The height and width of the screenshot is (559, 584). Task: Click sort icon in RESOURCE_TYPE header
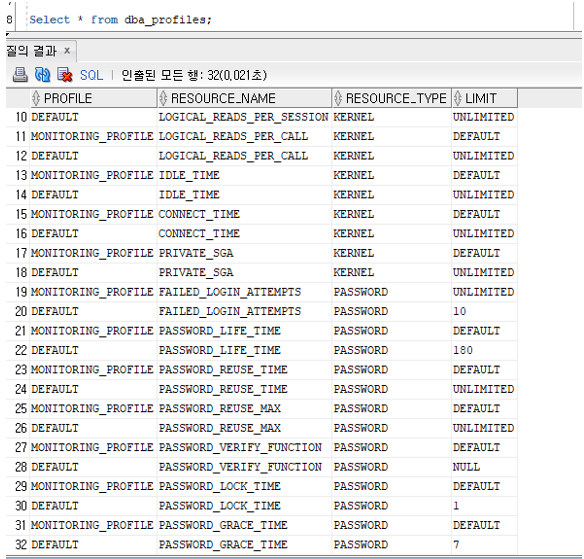[338, 98]
